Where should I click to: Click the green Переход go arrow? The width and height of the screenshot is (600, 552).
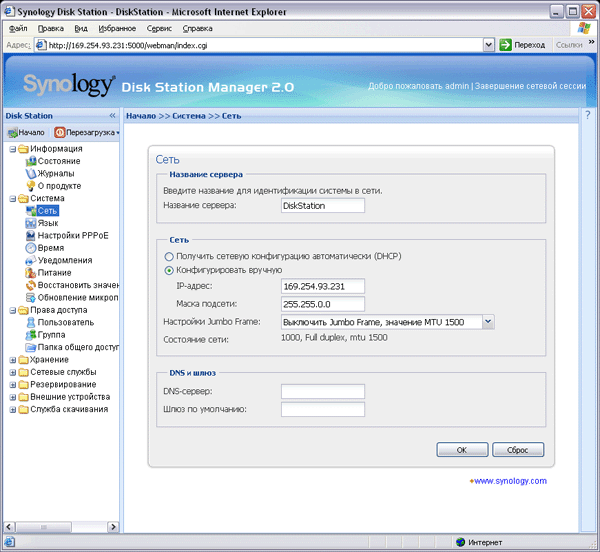[x=505, y=45]
